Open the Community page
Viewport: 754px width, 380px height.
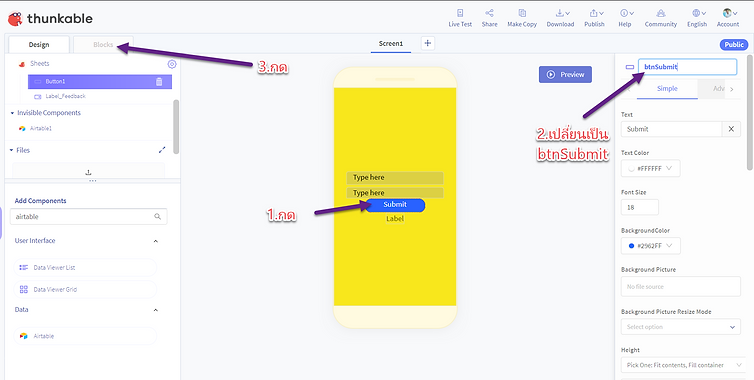(661, 18)
